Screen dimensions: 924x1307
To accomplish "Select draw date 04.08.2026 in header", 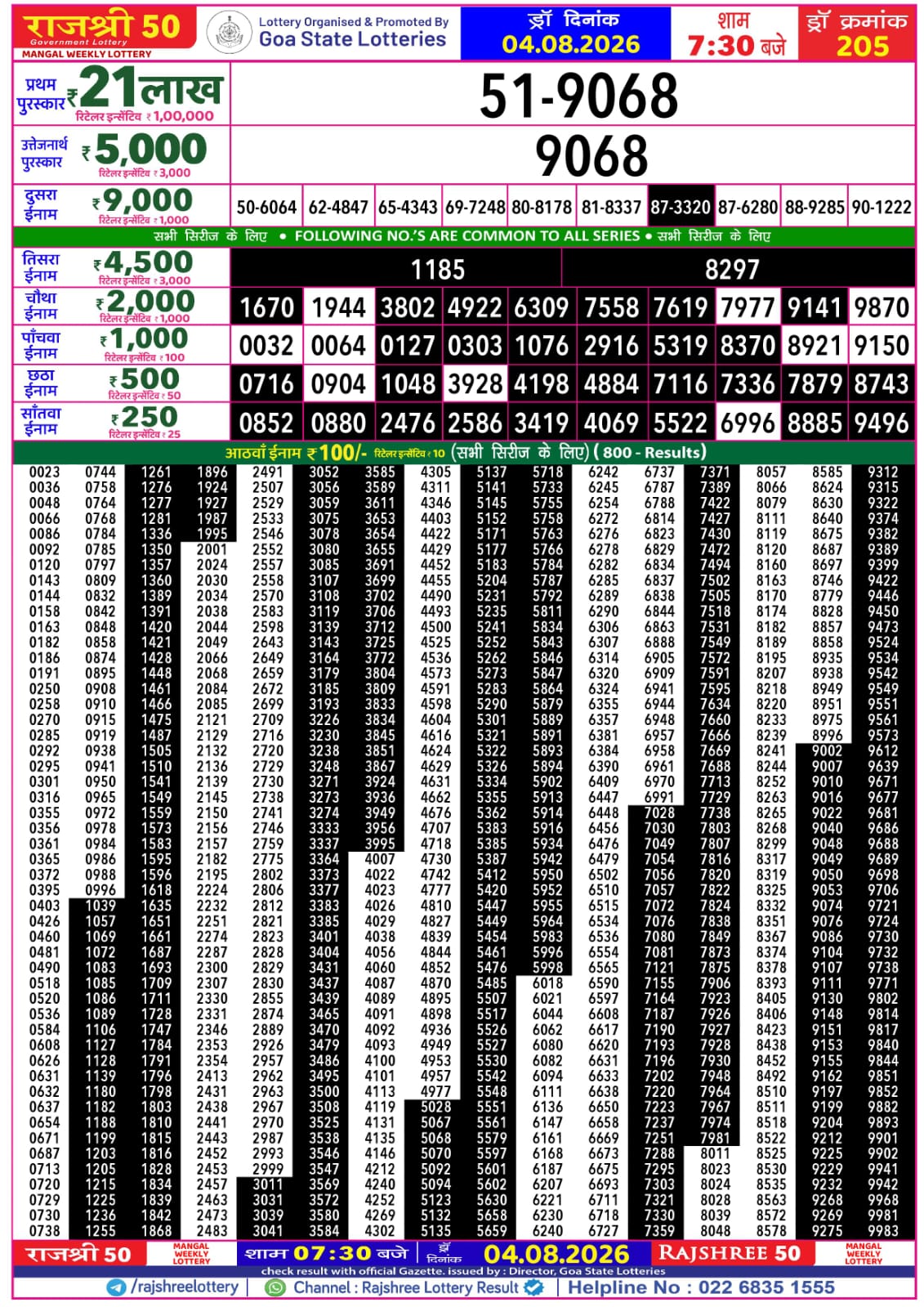I will coord(570,44).
